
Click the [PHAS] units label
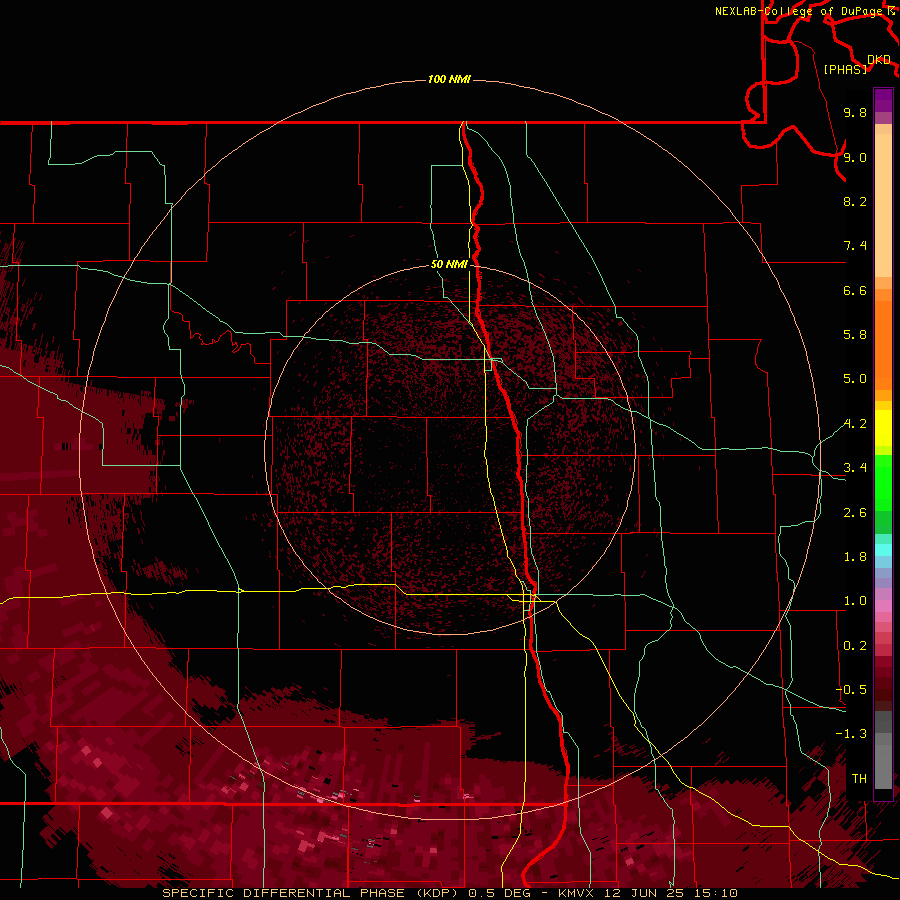click(845, 69)
